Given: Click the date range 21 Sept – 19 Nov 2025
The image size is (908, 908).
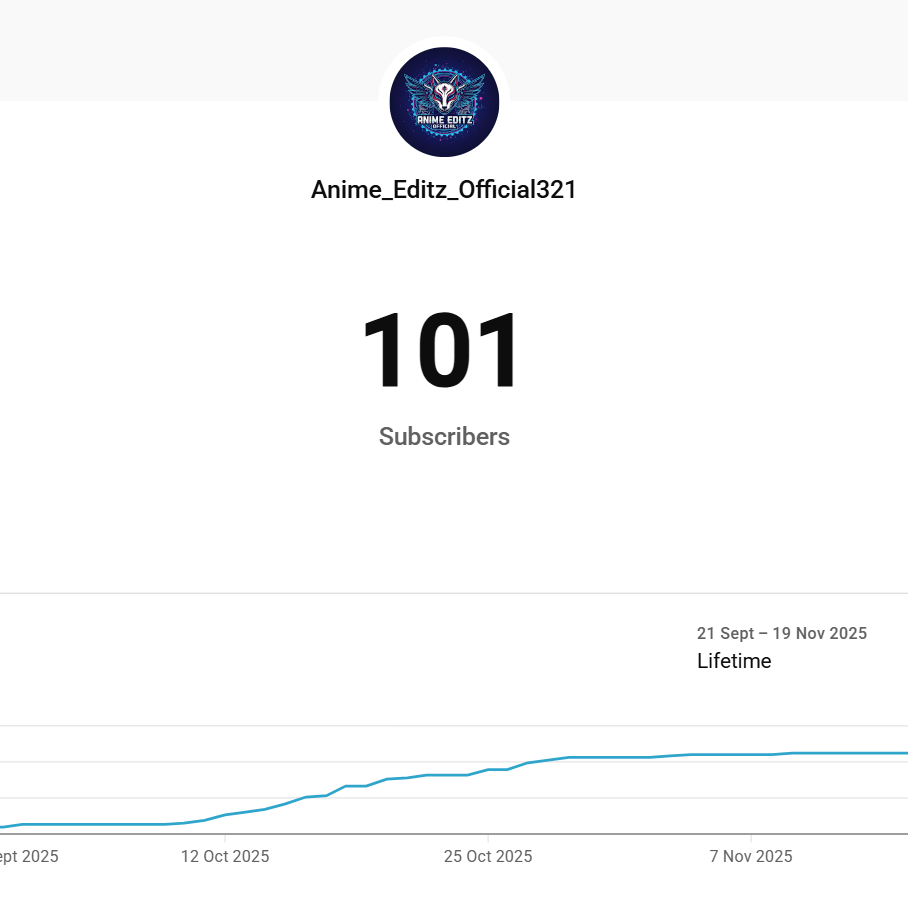Looking at the screenshot, I should (782, 633).
